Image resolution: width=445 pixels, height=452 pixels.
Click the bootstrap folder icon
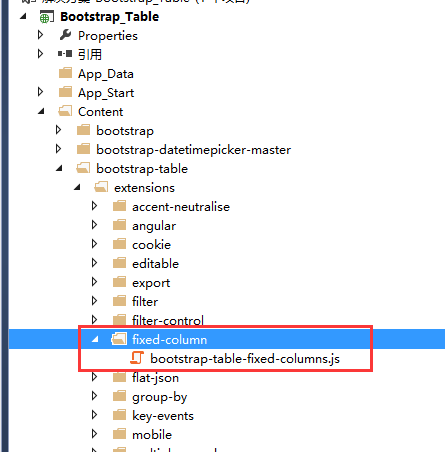pyautogui.click(x=83, y=130)
